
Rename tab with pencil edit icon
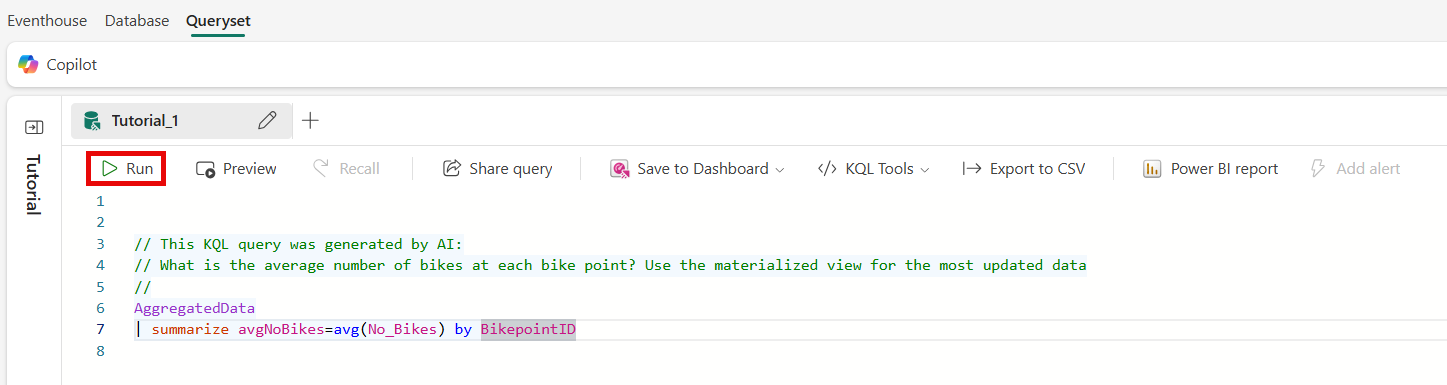coord(267,121)
